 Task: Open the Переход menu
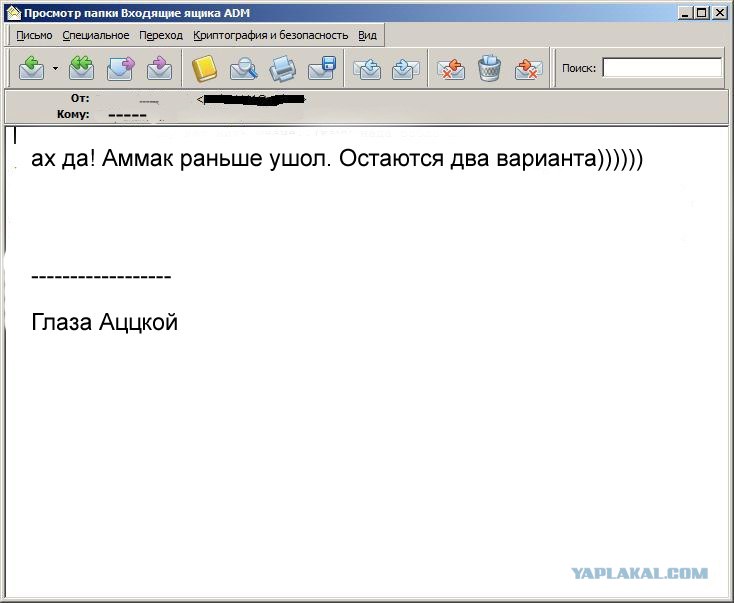161,35
